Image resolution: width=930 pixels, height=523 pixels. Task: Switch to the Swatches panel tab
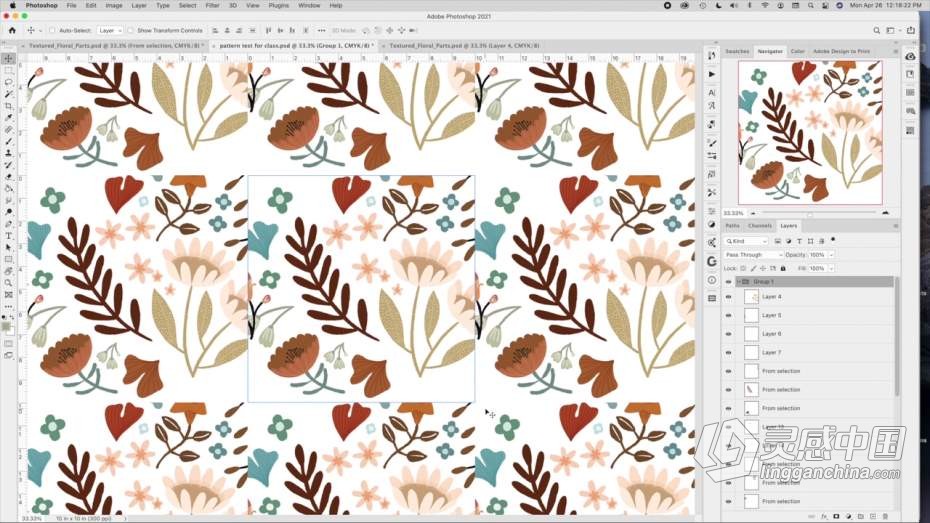click(x=737, y=52)
